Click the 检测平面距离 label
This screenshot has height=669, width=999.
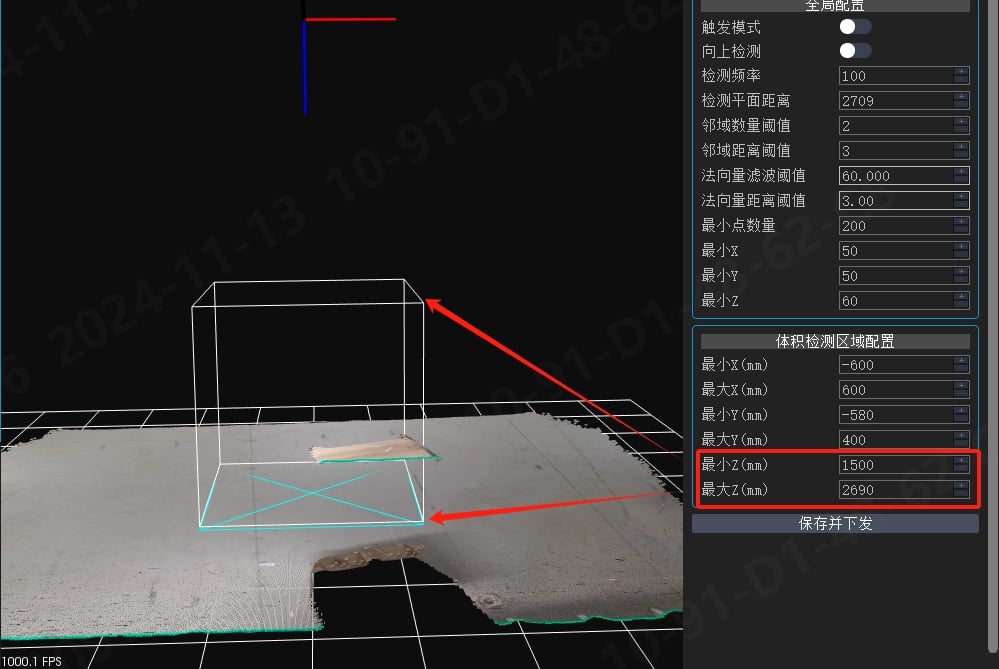(745, 101)
